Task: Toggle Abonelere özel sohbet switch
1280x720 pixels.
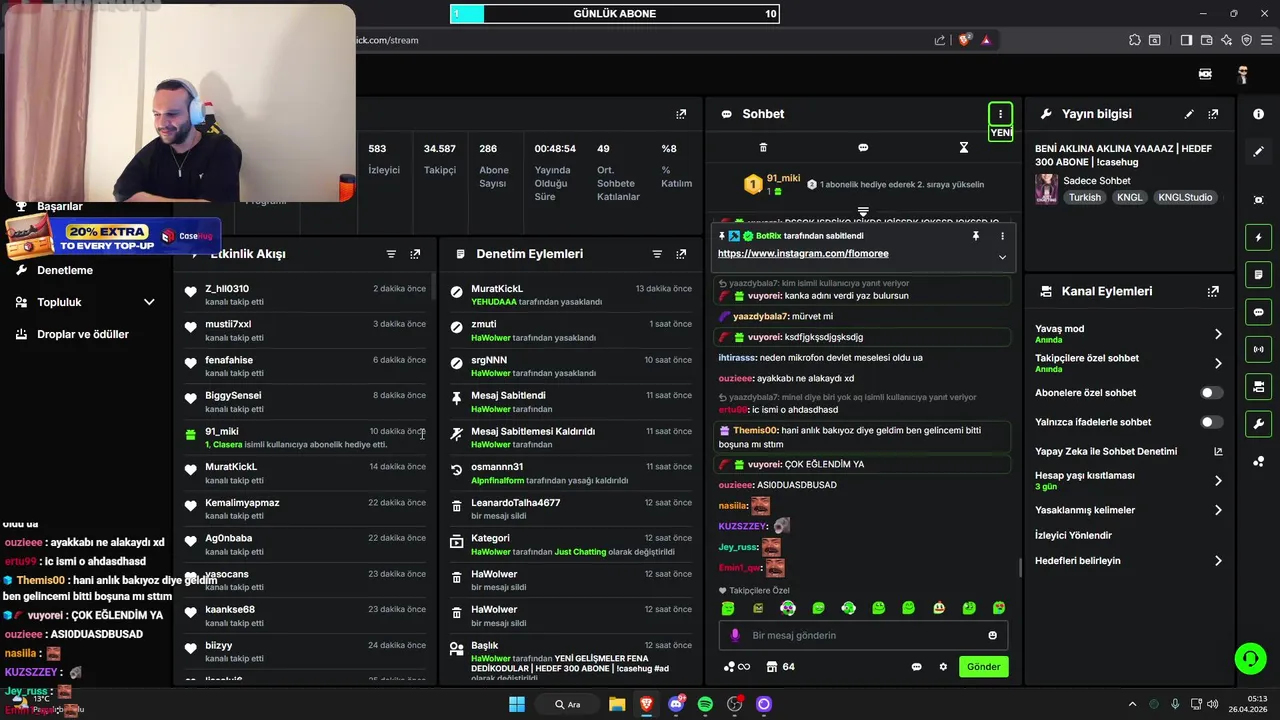Action: [x=1211, y=393]
